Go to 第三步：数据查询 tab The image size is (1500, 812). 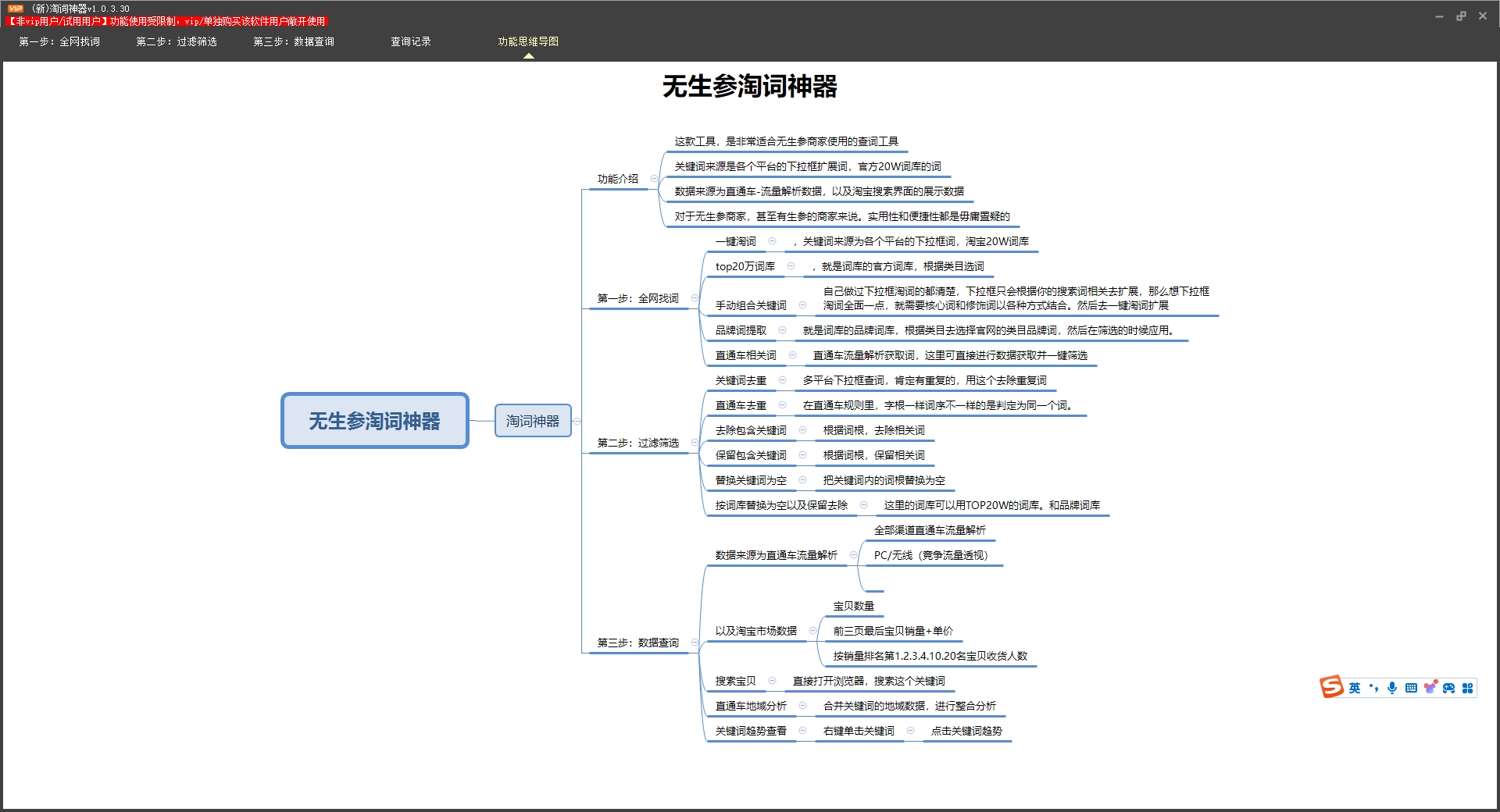click(294, 41)
